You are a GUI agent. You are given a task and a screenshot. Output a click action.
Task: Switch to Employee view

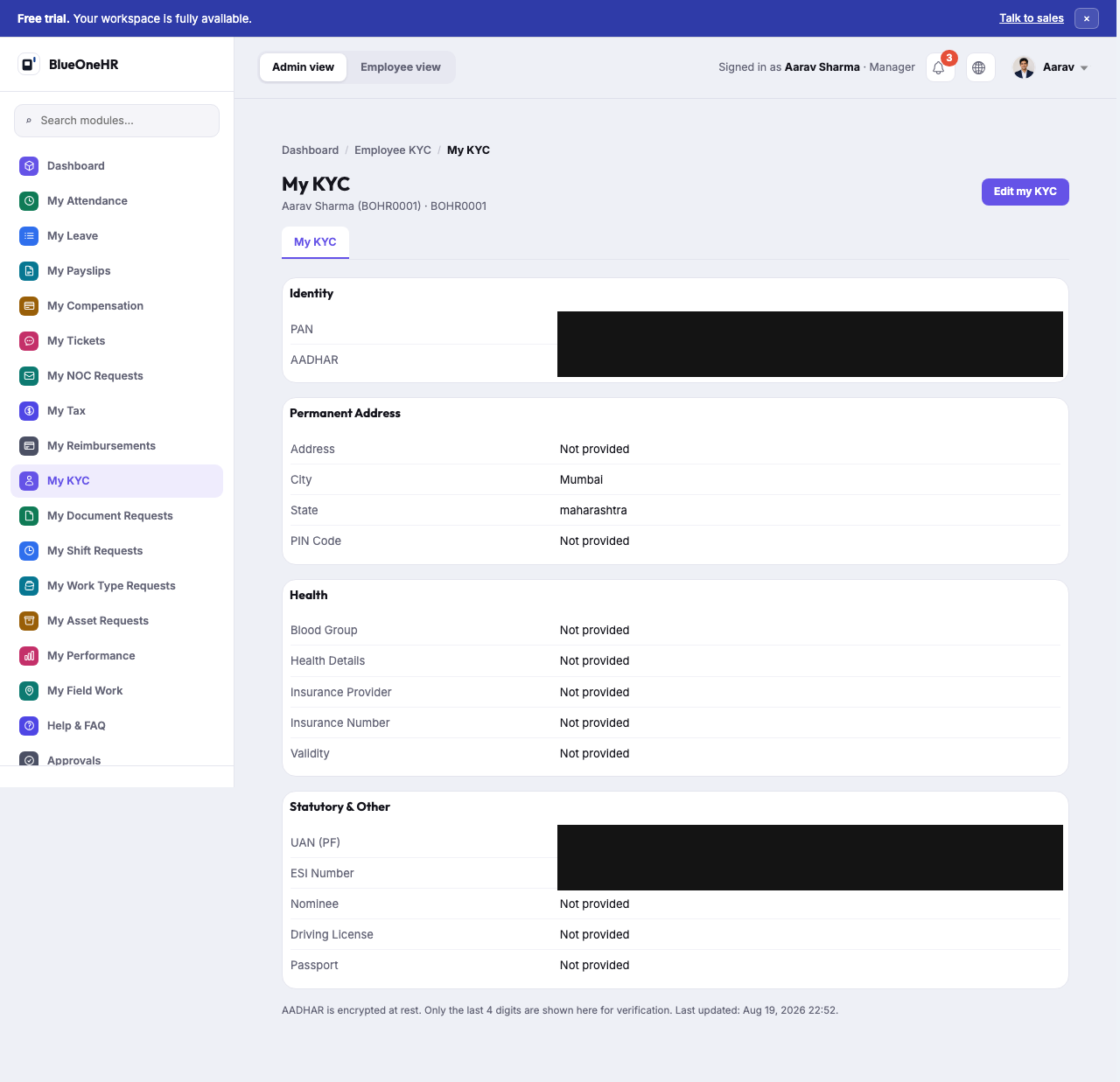click(x=401, y=67)
